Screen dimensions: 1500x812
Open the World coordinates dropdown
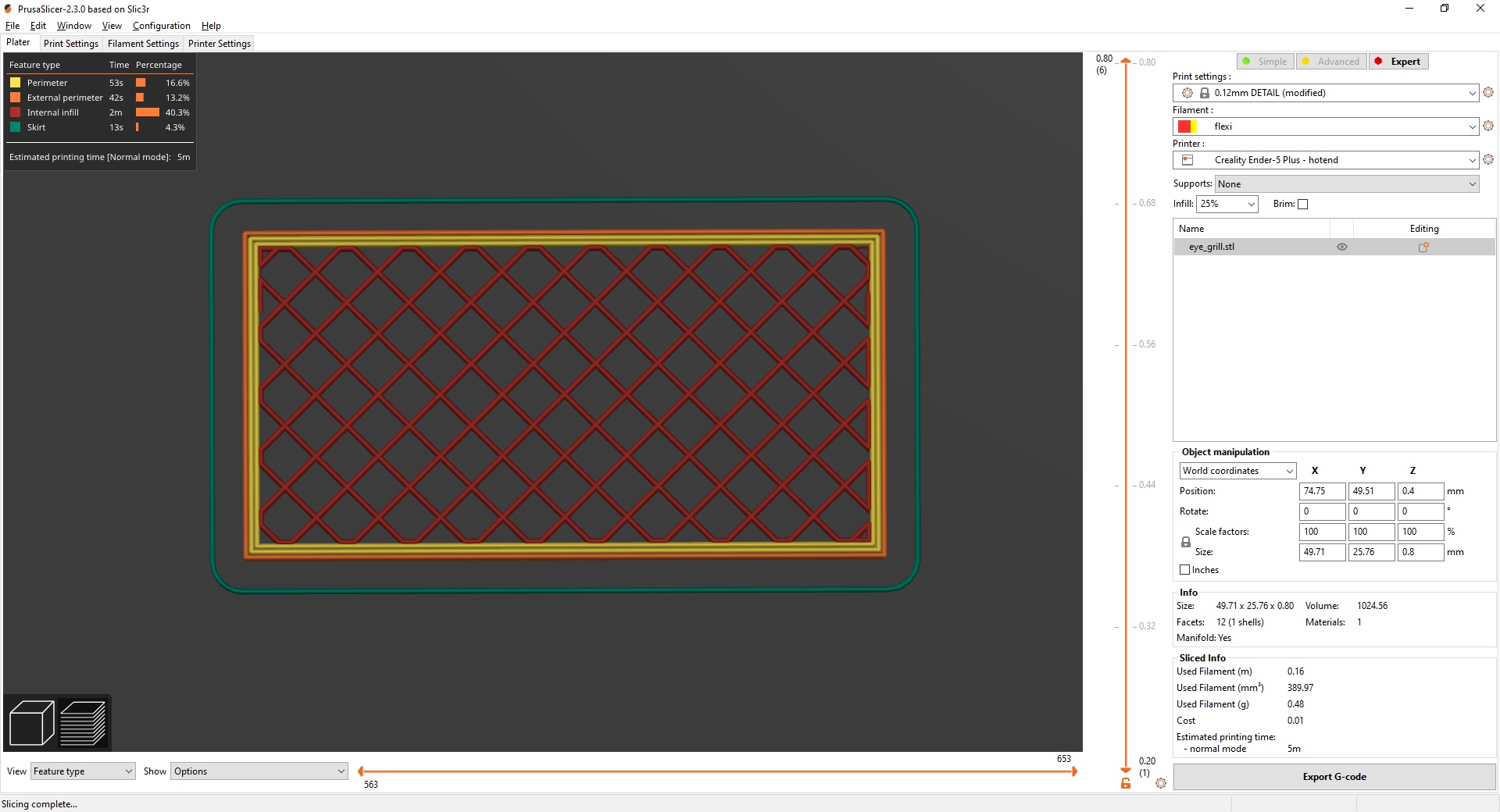1237,471
